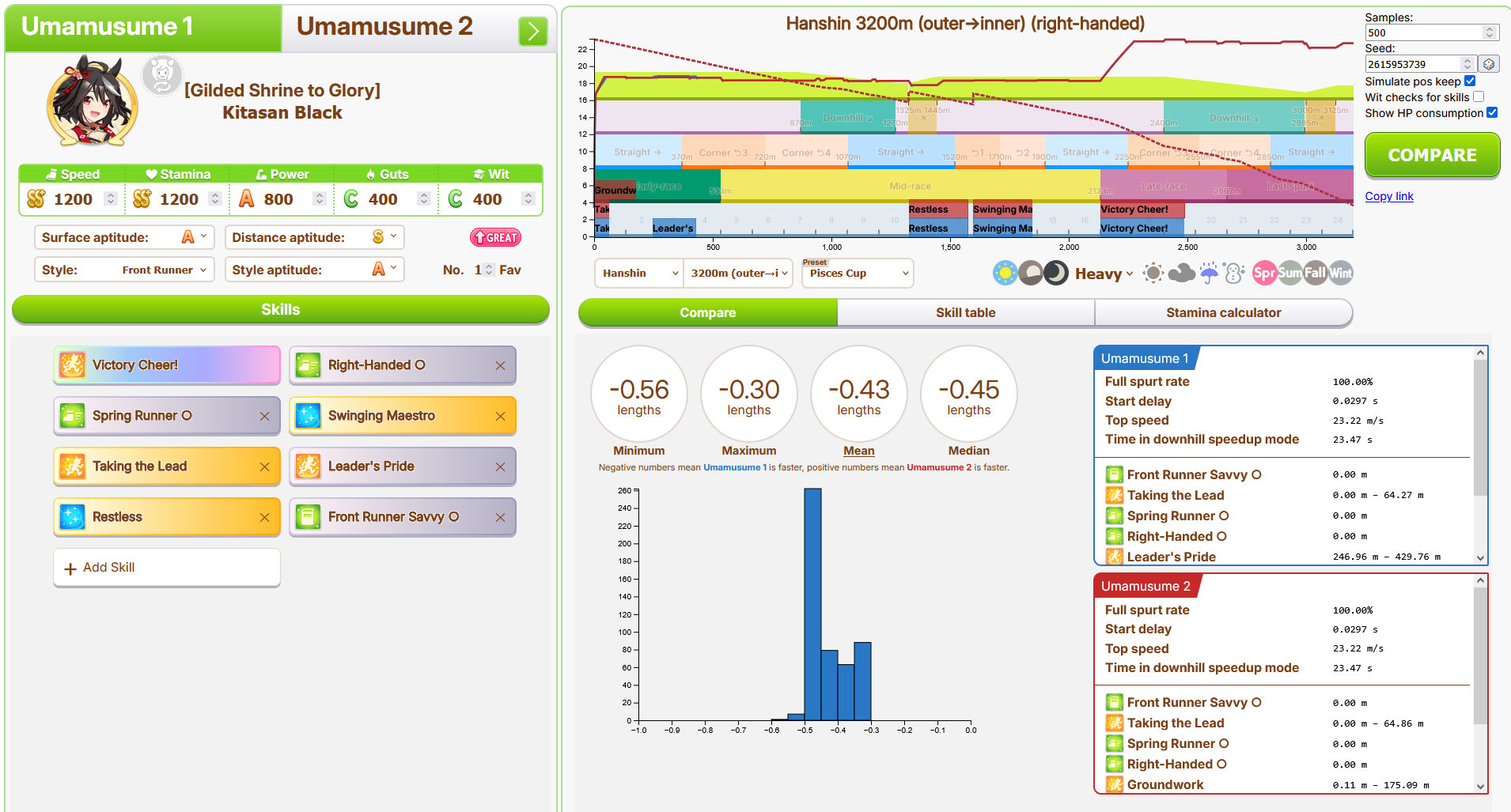1511x812 pixels.
Task: Open the Stamina calculator tab
Action: [1223, 313]
